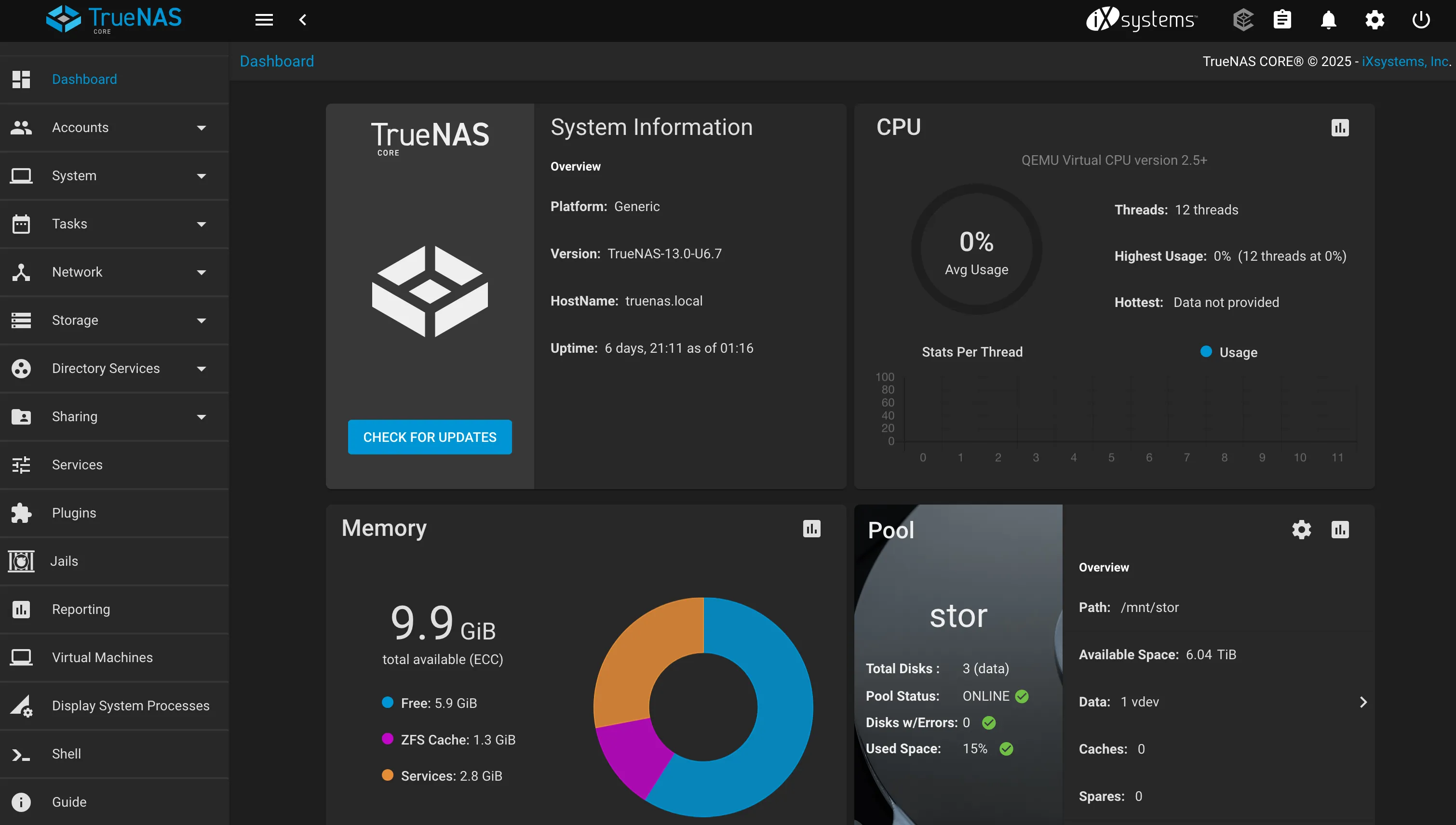
Task: Click the CPU average usage gauge
Action: [x=976, y=249]
